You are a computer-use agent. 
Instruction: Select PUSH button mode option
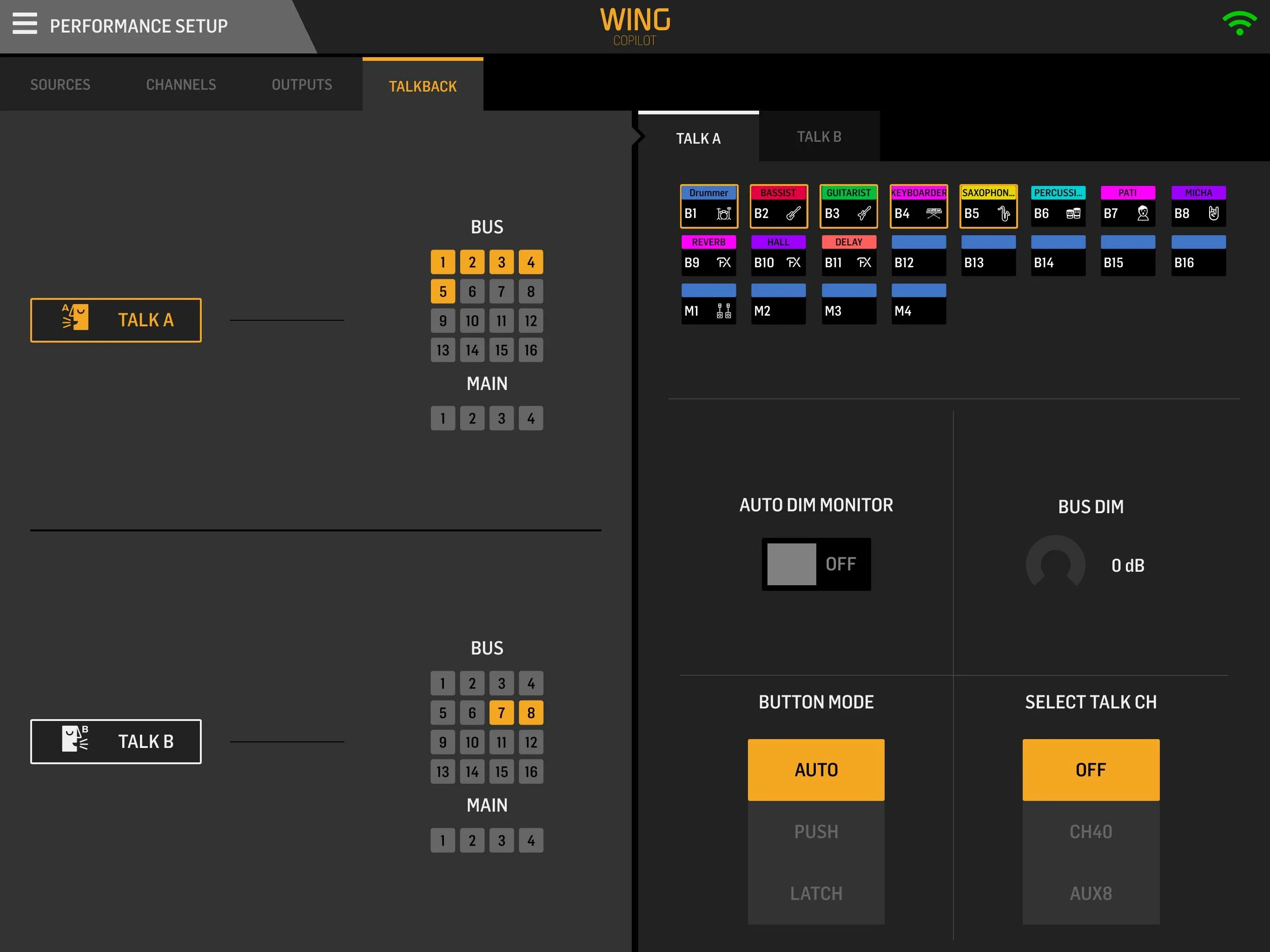815,830
